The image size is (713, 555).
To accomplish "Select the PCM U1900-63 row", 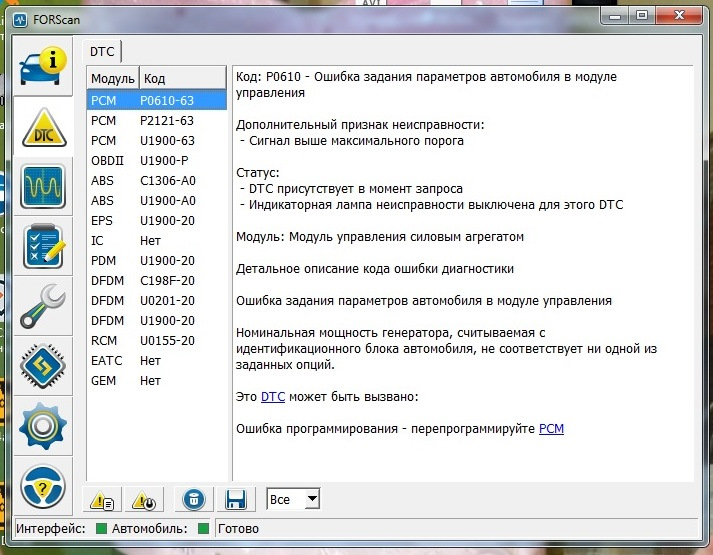I will pyautogui.click(x=156, y=140).
